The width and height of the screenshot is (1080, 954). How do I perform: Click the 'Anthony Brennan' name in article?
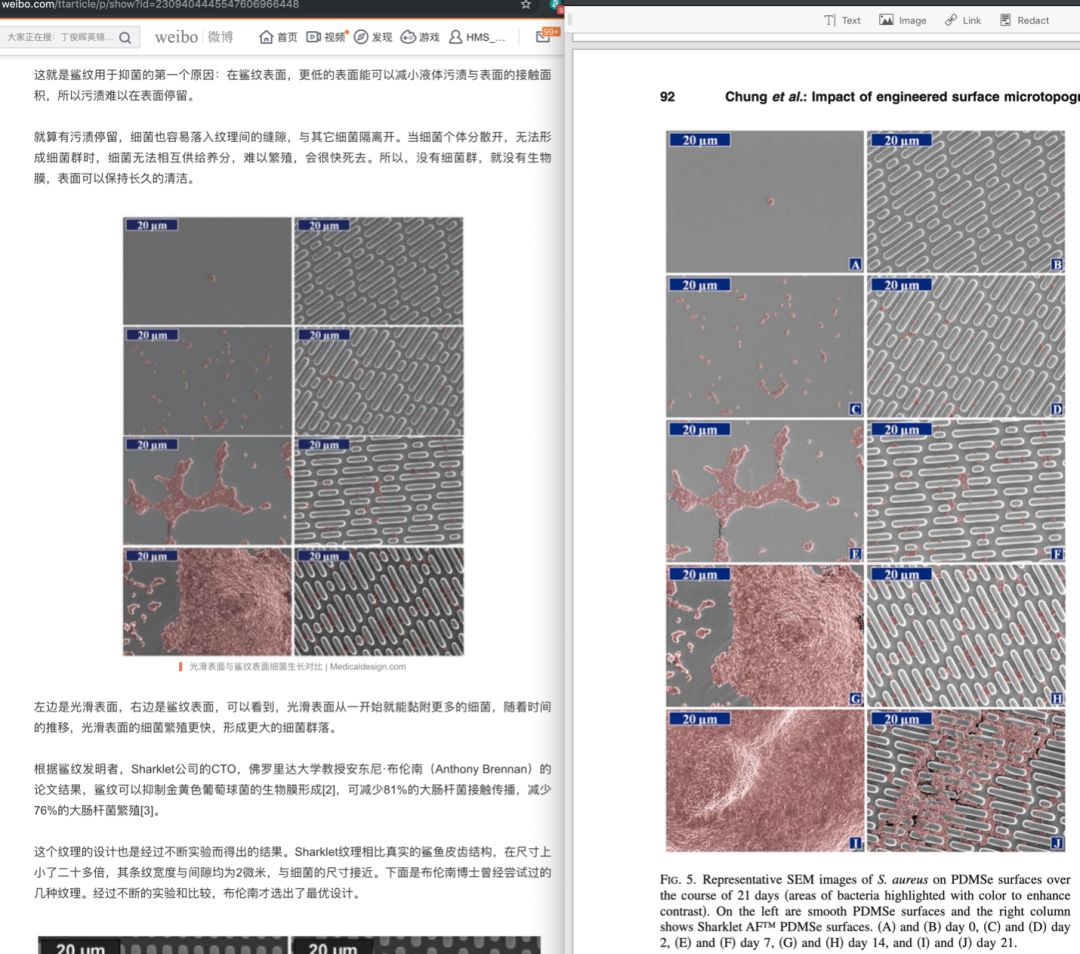tap(483, 769)
